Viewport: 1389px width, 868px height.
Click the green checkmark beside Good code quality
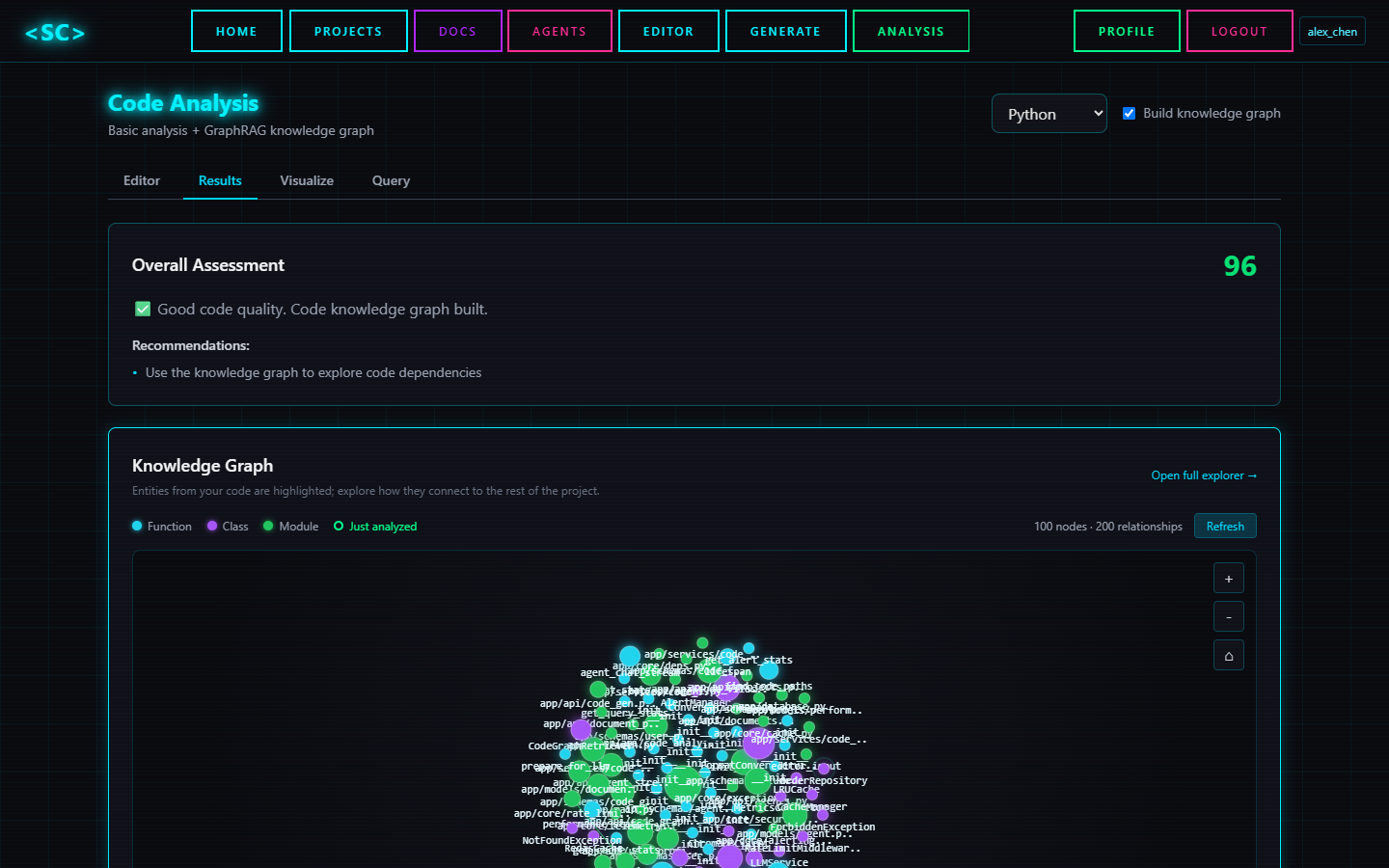[x=143, y=309]
